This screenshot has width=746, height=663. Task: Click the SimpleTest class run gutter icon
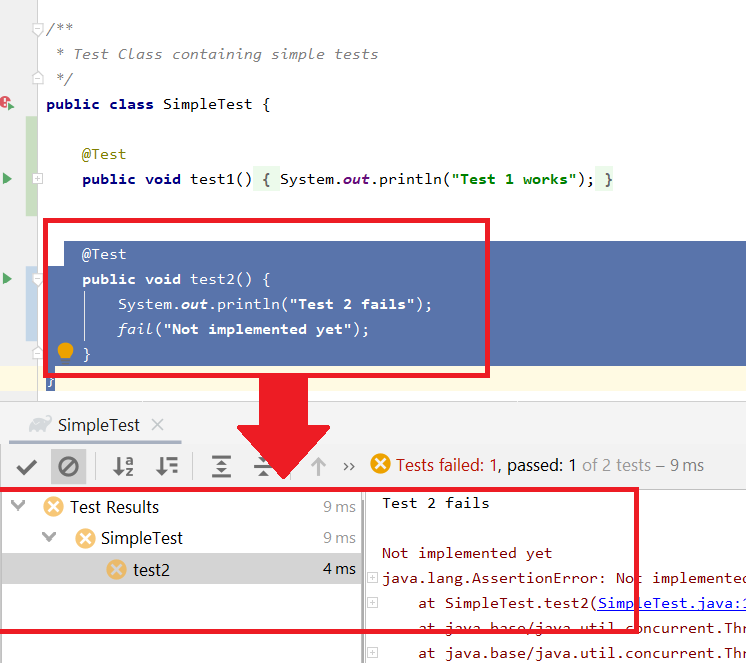(x=7, y=103)
